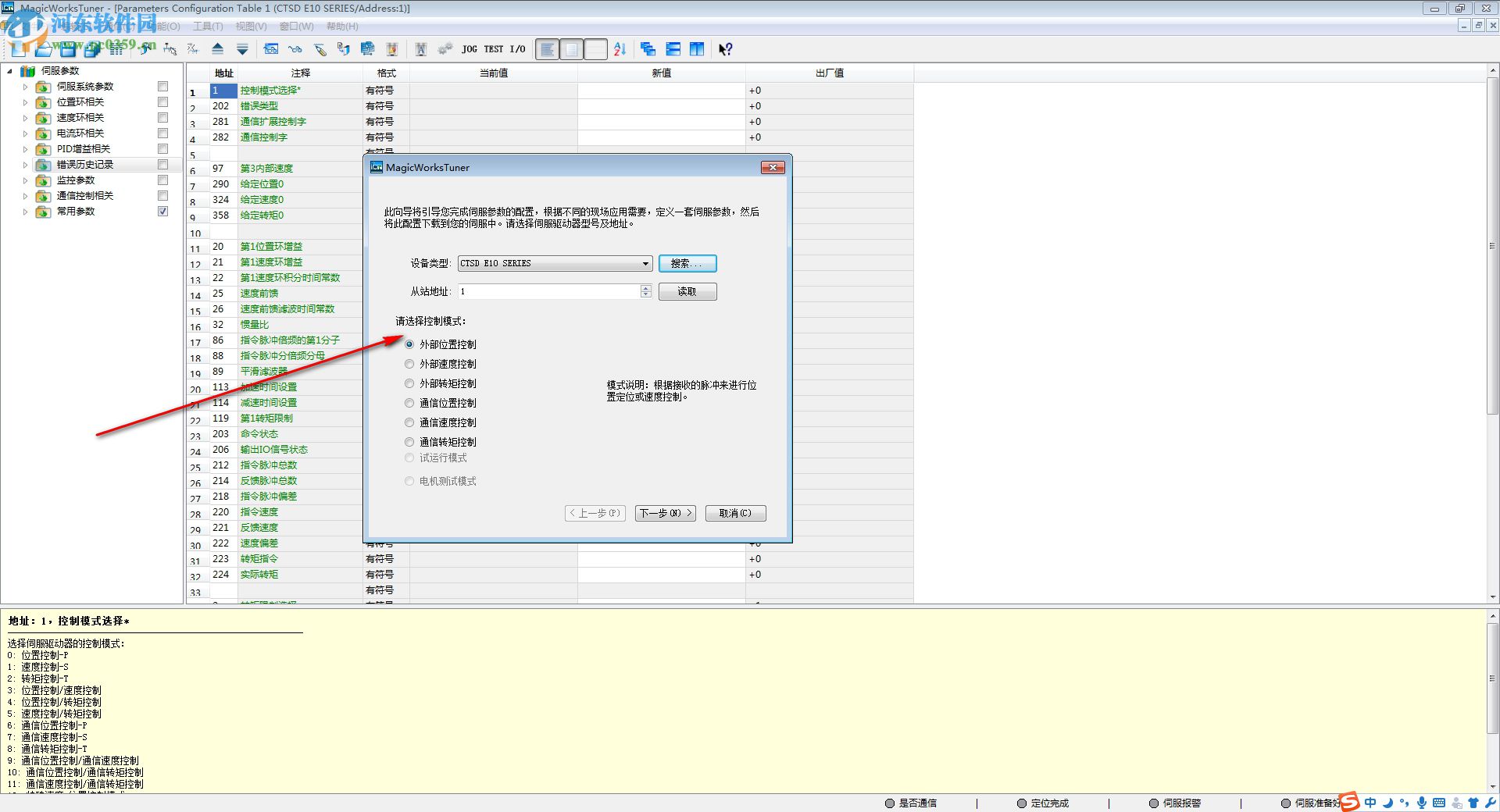Tick the 伺服系统参数 checkbox
The image size is (1500, 812).
point(162,87)
